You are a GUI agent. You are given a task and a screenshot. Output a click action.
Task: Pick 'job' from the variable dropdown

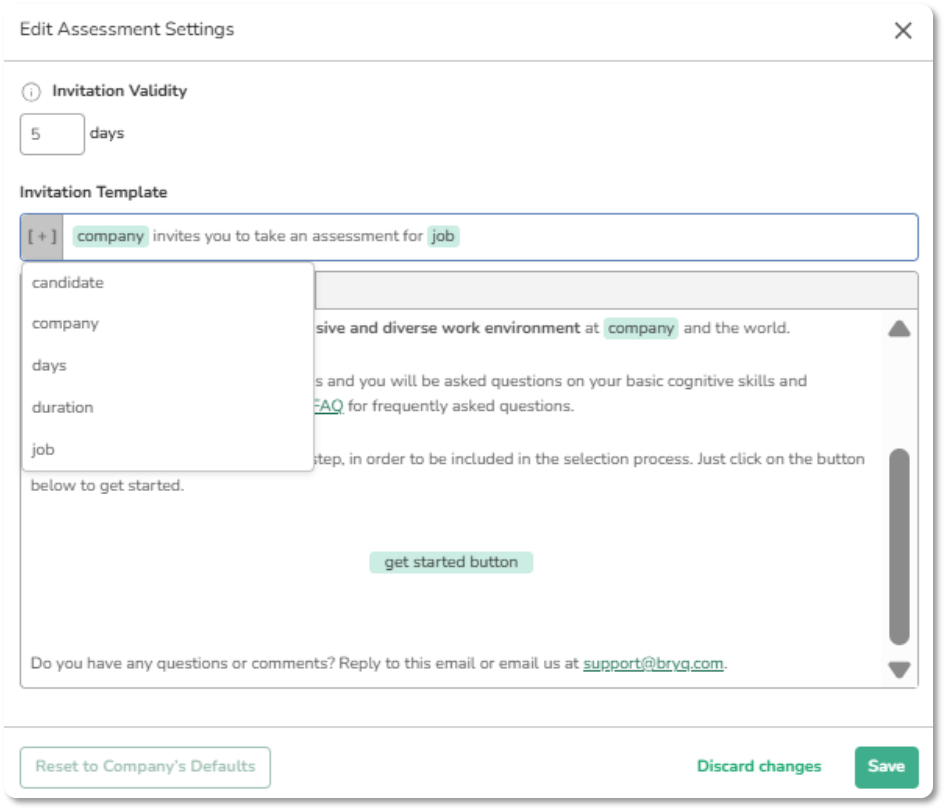43,450
